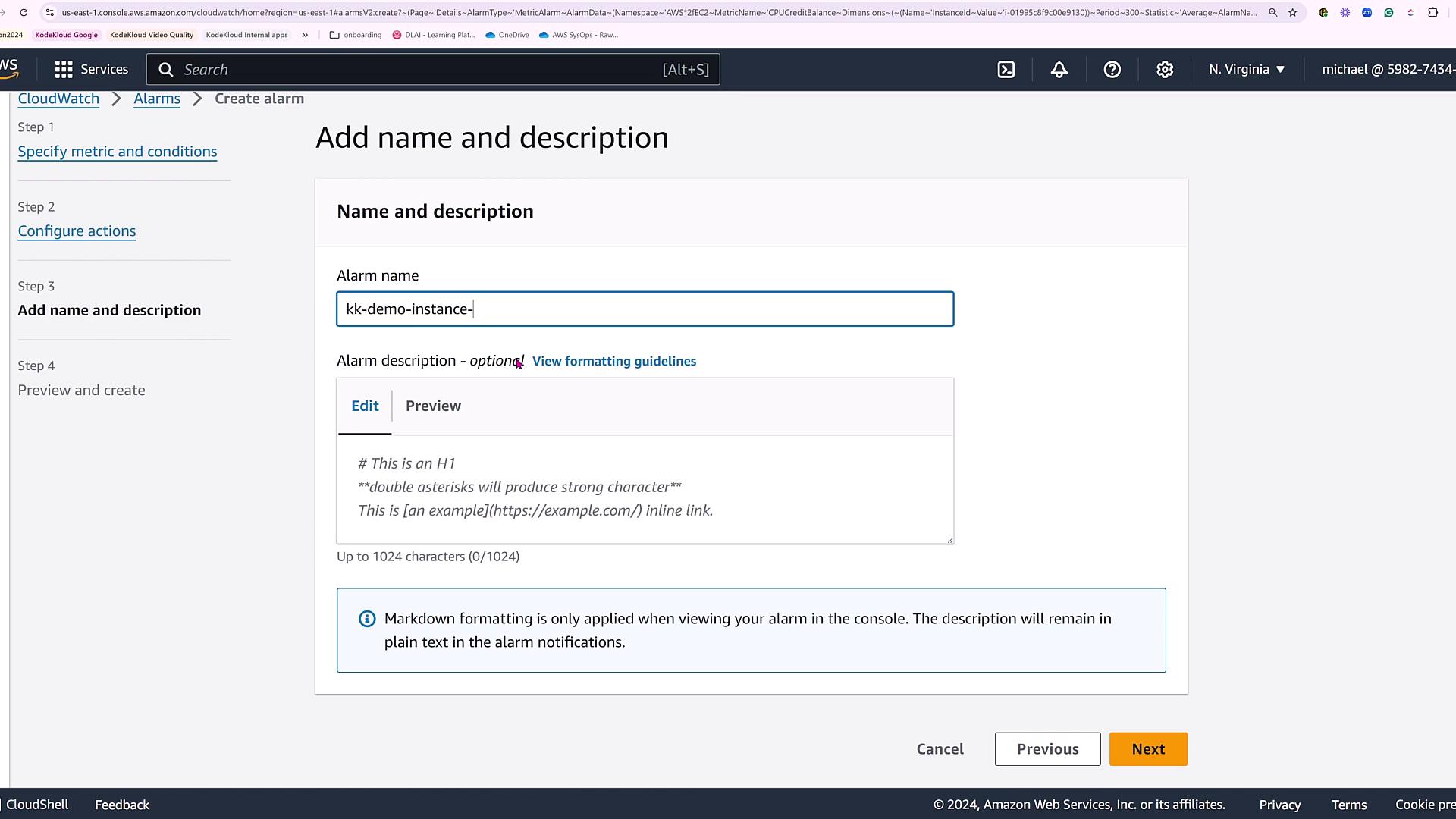Go to Specify metric and conditions step
The height and width of the screenshot is (819, 1456).
click(118, 152)
